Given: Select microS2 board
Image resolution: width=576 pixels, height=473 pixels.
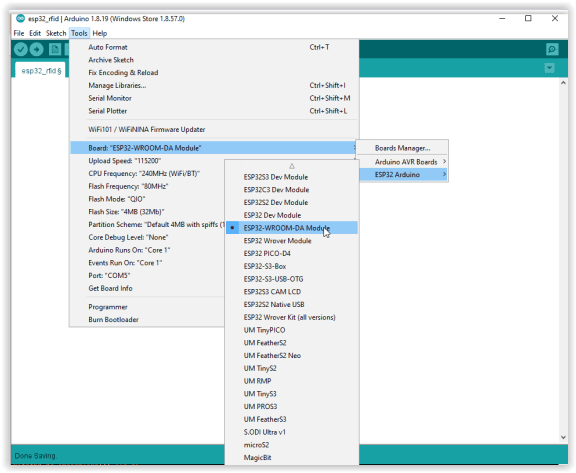Looking at the screenshot, I should click(x=292, y=445).
